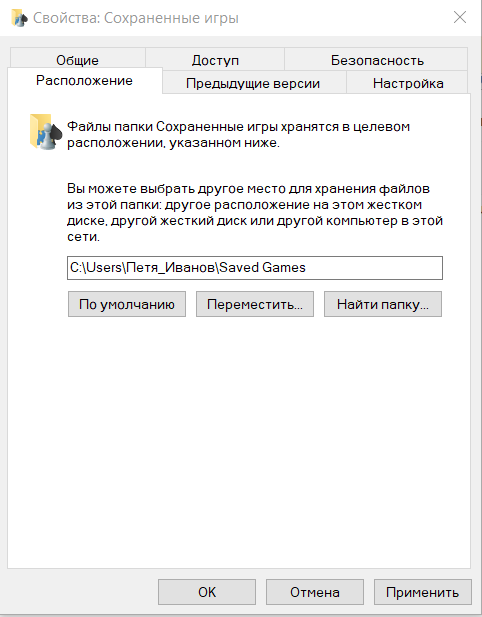Cancel changes with Отмена button
The width and height of the screenshot is (482, 617).
tap(315, 592)
